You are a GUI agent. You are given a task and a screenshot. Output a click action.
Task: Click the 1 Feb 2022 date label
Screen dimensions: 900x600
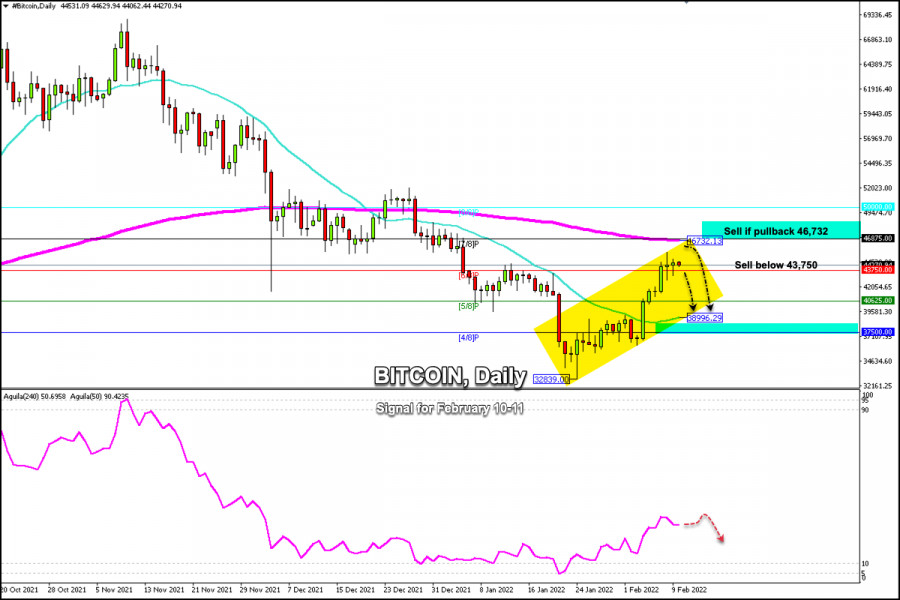pyautogui.click(x=641, y=590)
